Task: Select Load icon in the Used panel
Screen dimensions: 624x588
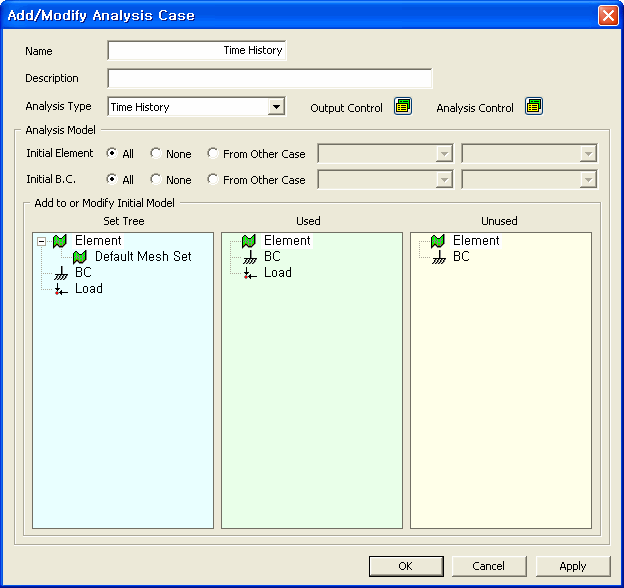Action: point(250,273)
